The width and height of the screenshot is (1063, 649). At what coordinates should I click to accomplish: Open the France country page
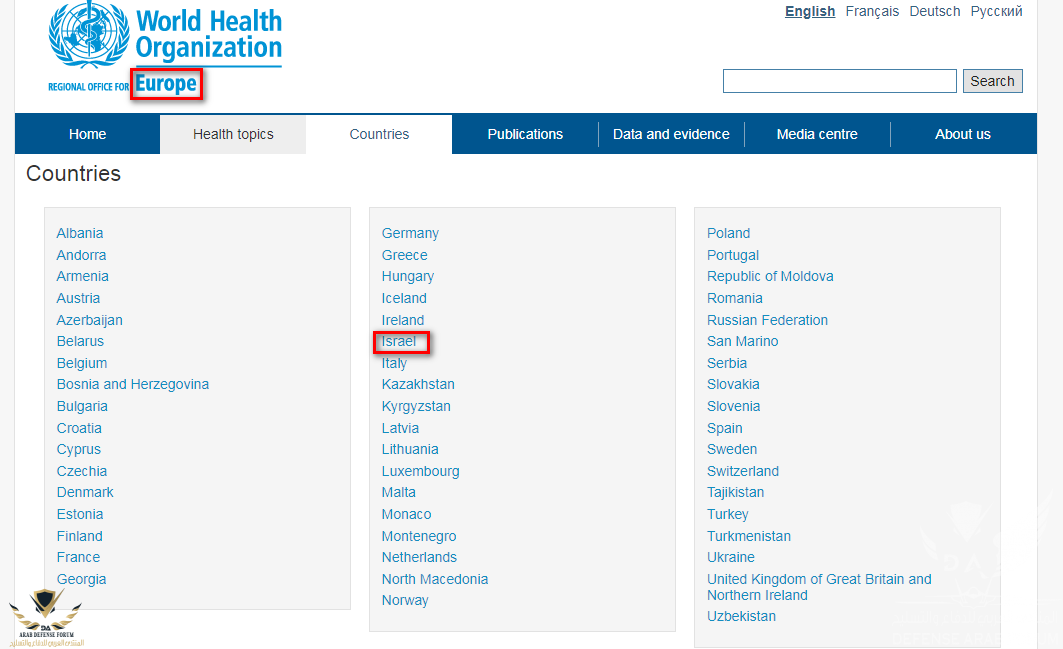79,557
